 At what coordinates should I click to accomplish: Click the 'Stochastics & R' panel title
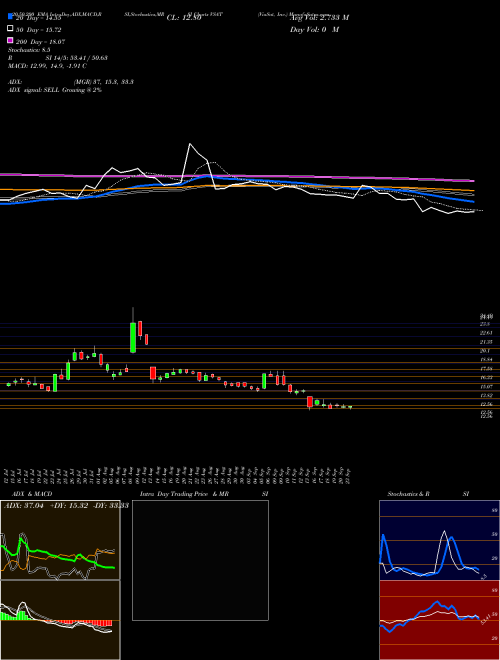(x=409, y=494)
